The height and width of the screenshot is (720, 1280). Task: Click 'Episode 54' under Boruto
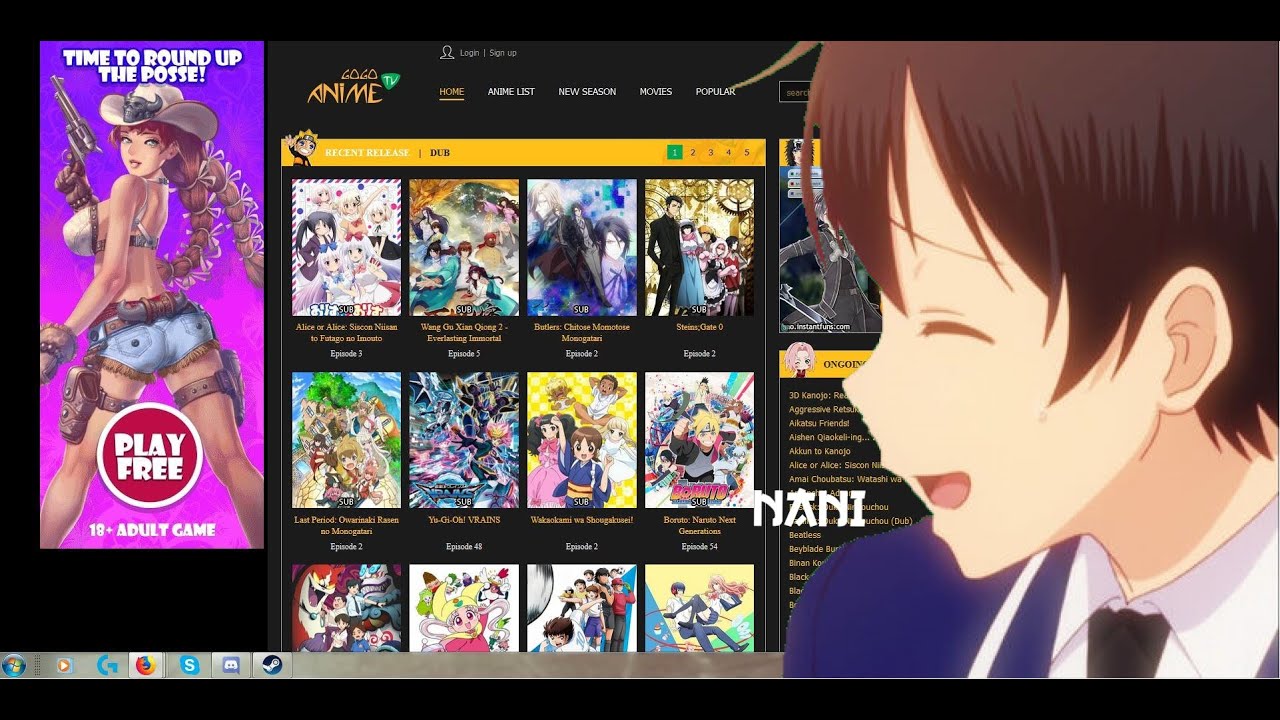coord(699,547)
